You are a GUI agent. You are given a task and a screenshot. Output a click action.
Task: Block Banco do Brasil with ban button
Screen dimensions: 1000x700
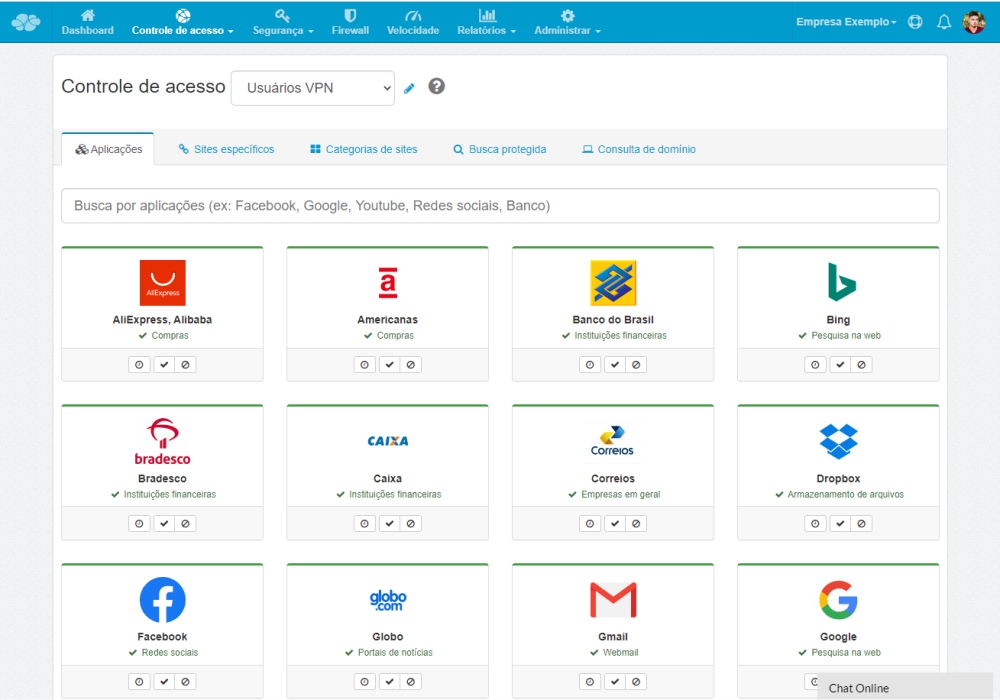[636, 365]
